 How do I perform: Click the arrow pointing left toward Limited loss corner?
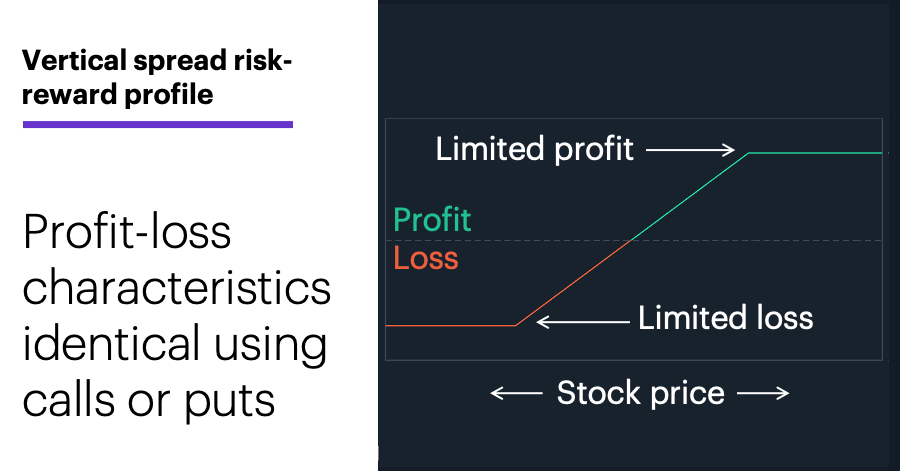(583, 322)
